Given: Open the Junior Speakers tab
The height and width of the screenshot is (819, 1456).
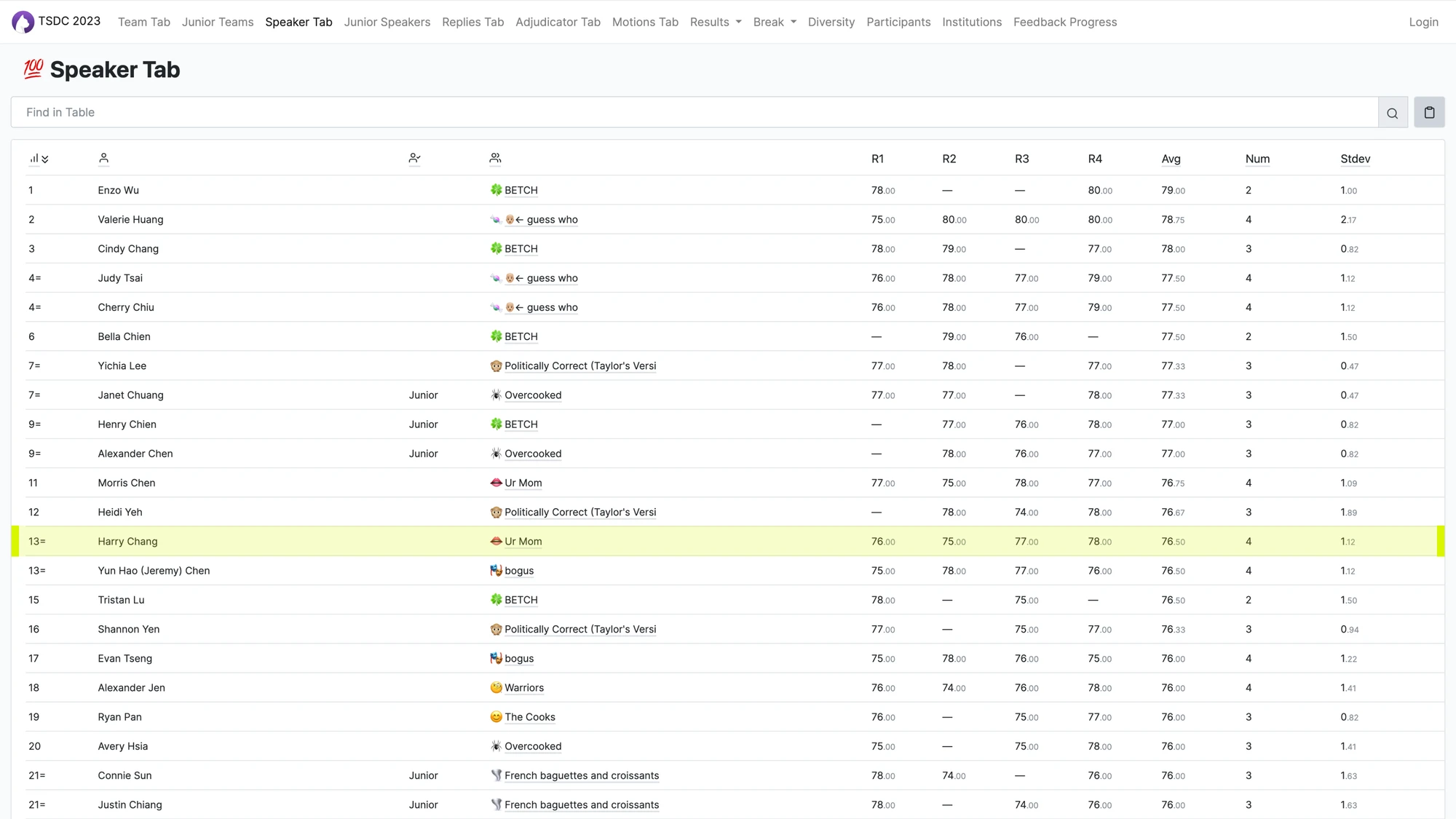Looking at the screenshot, I should (x=387, y=22).
